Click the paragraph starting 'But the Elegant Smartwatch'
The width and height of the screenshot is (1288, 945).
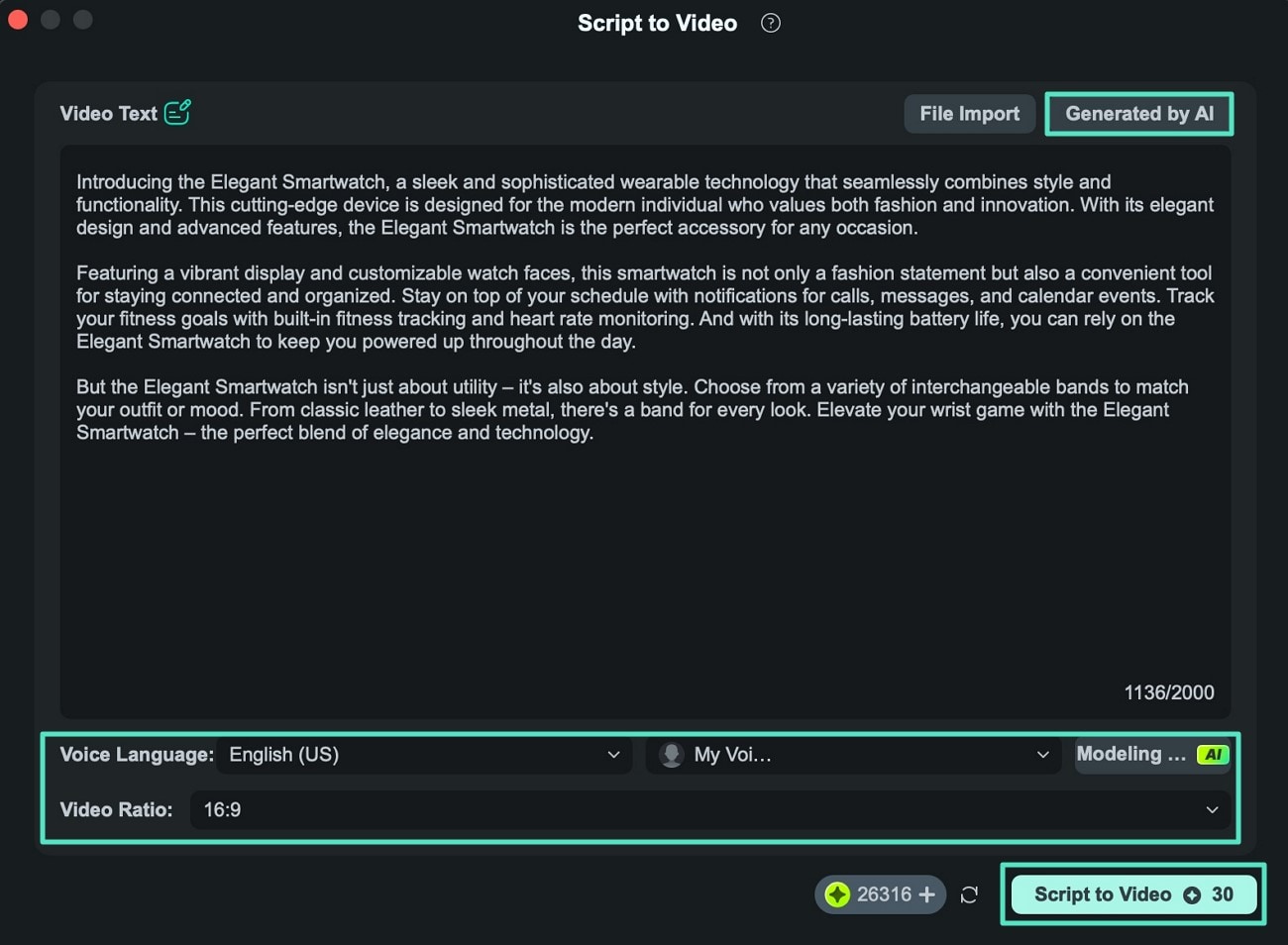click(634, 410)
